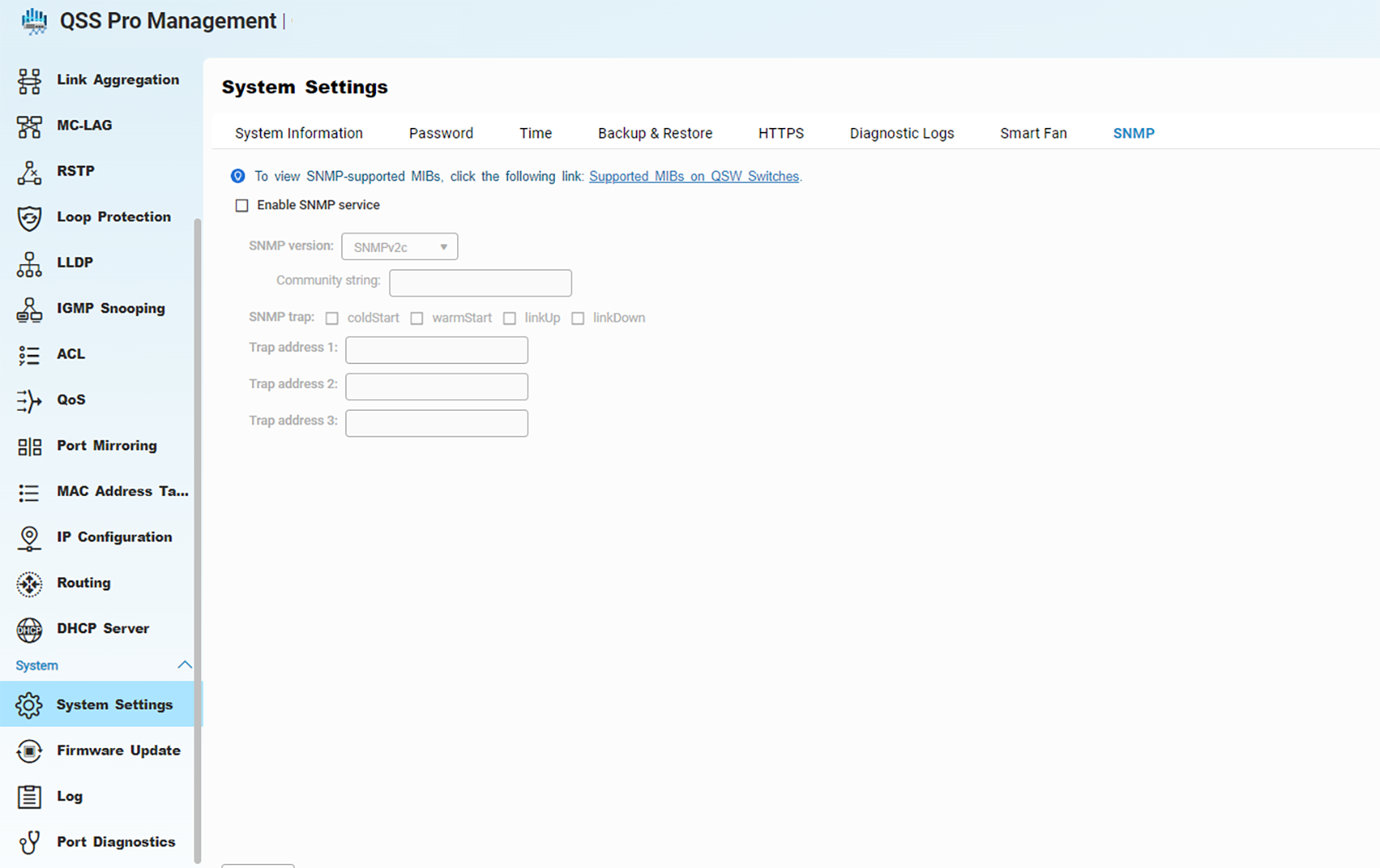
Task: Open the Backup & Restore tab
Action: pyautogui.click(x=655, y=134)
